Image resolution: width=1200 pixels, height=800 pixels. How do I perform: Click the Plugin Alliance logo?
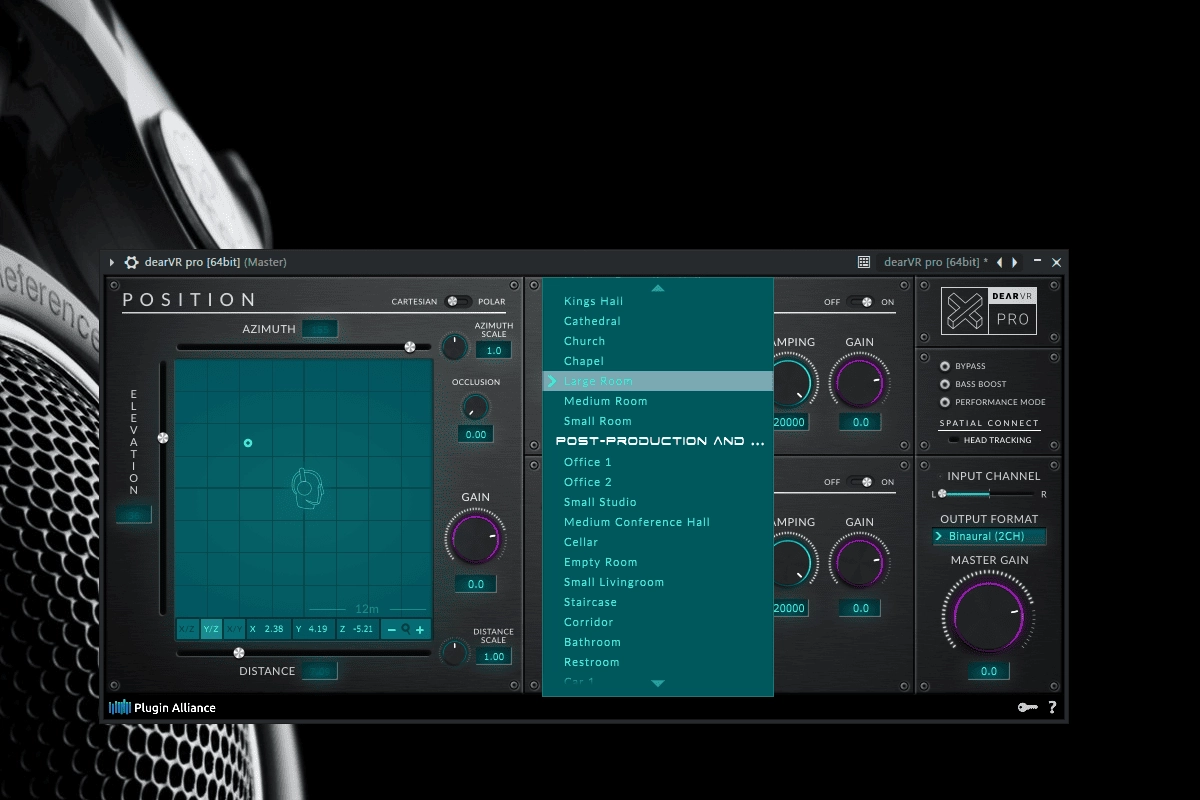pos(162,708)
